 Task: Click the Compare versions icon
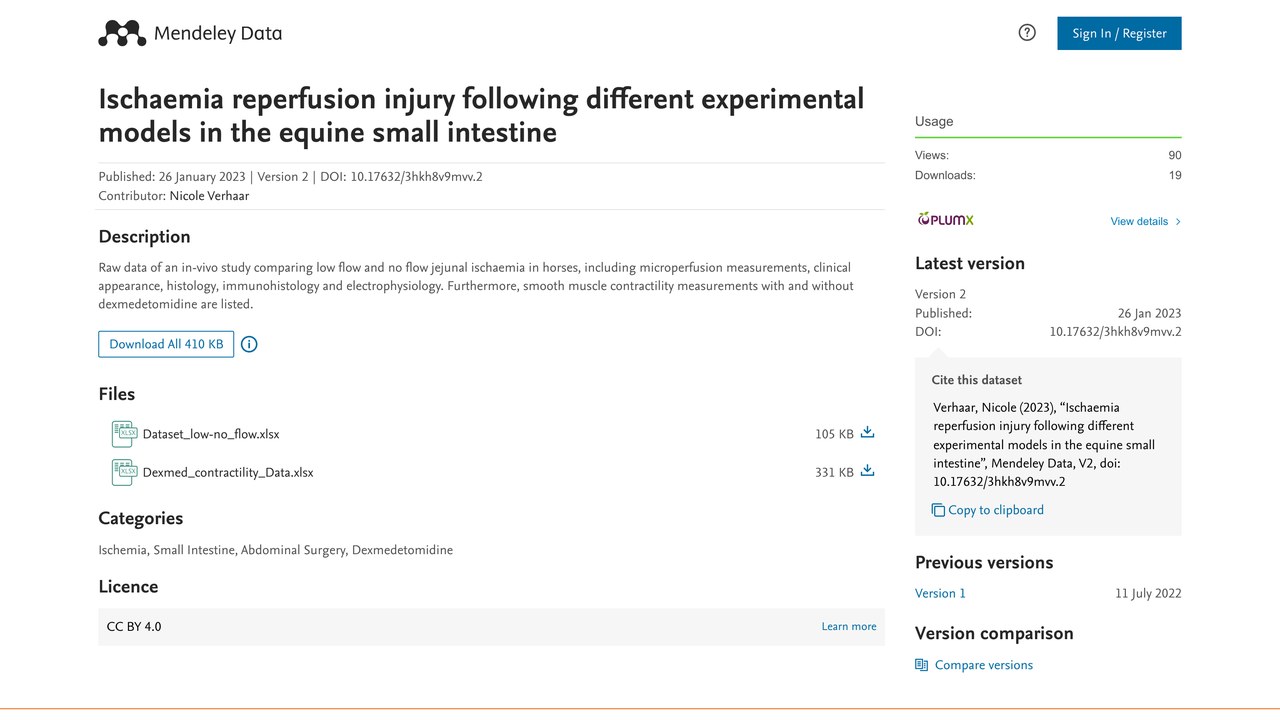[921, 665]
